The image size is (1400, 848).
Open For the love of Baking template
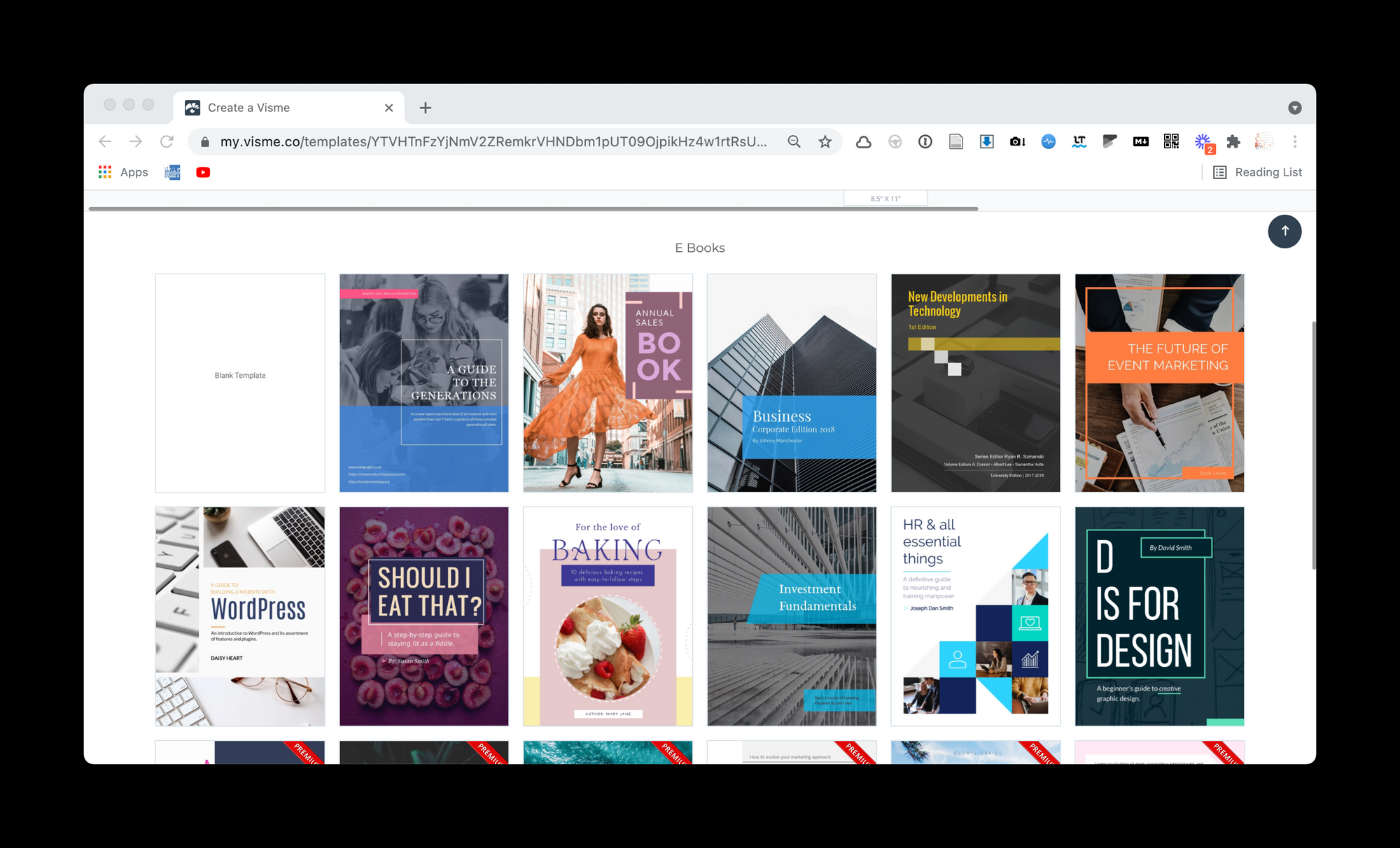point(608,616)
